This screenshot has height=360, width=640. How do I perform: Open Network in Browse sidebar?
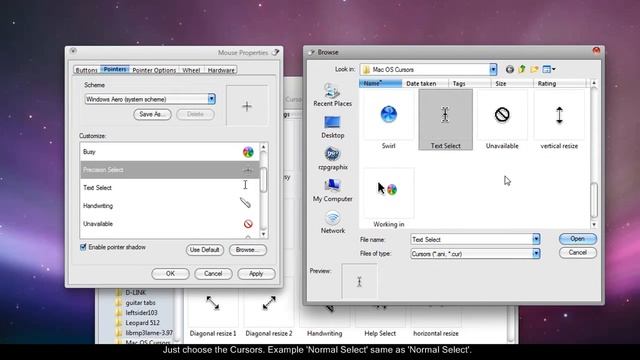tap(333, 222)
